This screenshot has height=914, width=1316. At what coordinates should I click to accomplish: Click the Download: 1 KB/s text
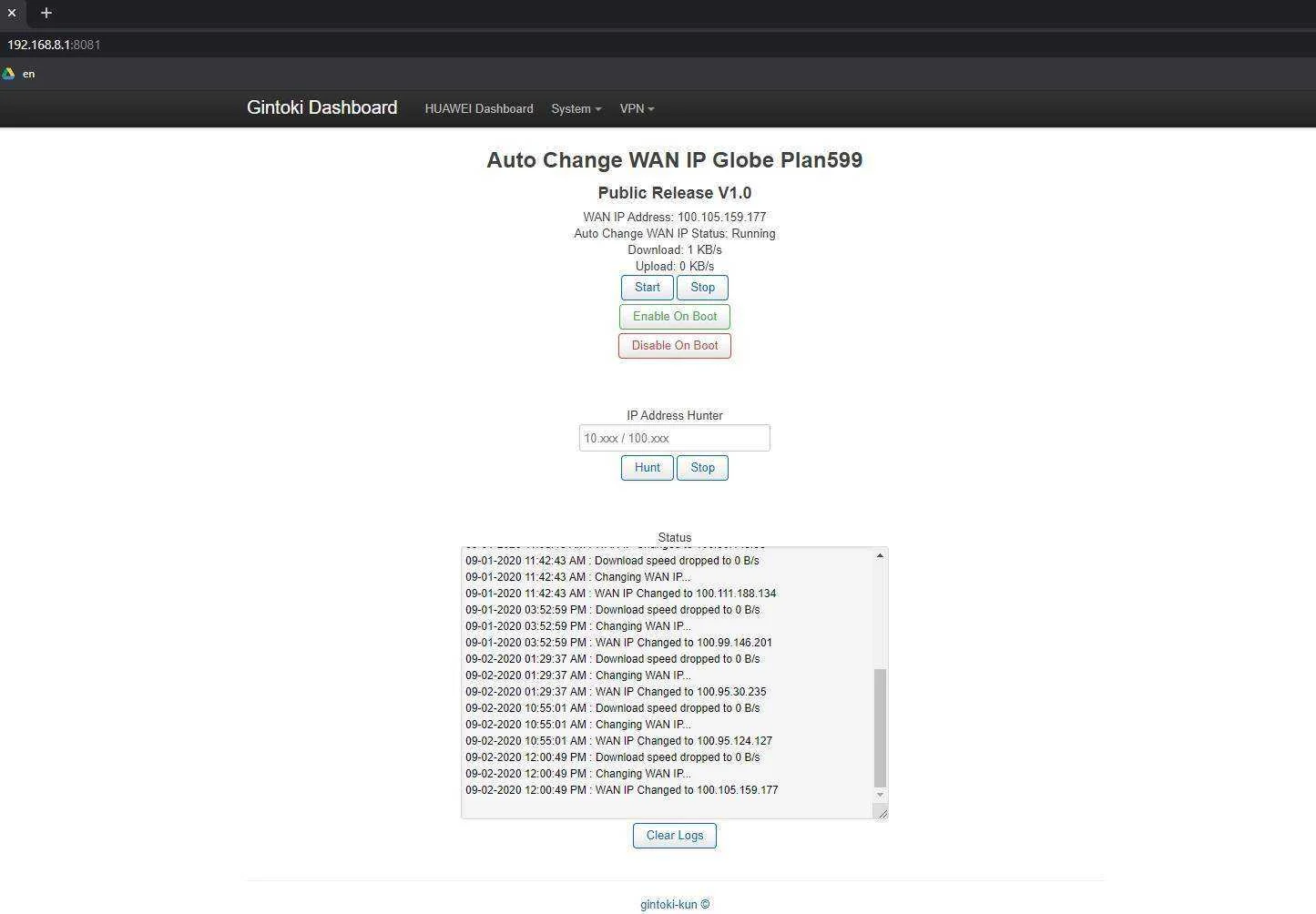[x=675, y=250]
